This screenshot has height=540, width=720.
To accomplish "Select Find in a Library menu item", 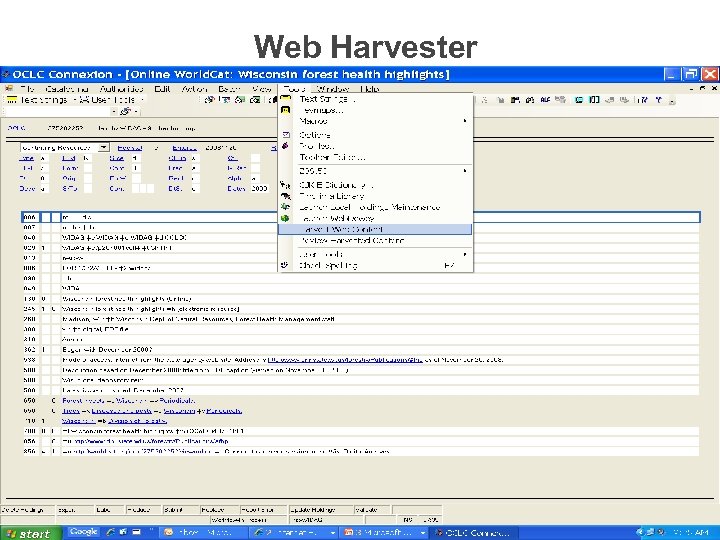I will tap(375, 196).
